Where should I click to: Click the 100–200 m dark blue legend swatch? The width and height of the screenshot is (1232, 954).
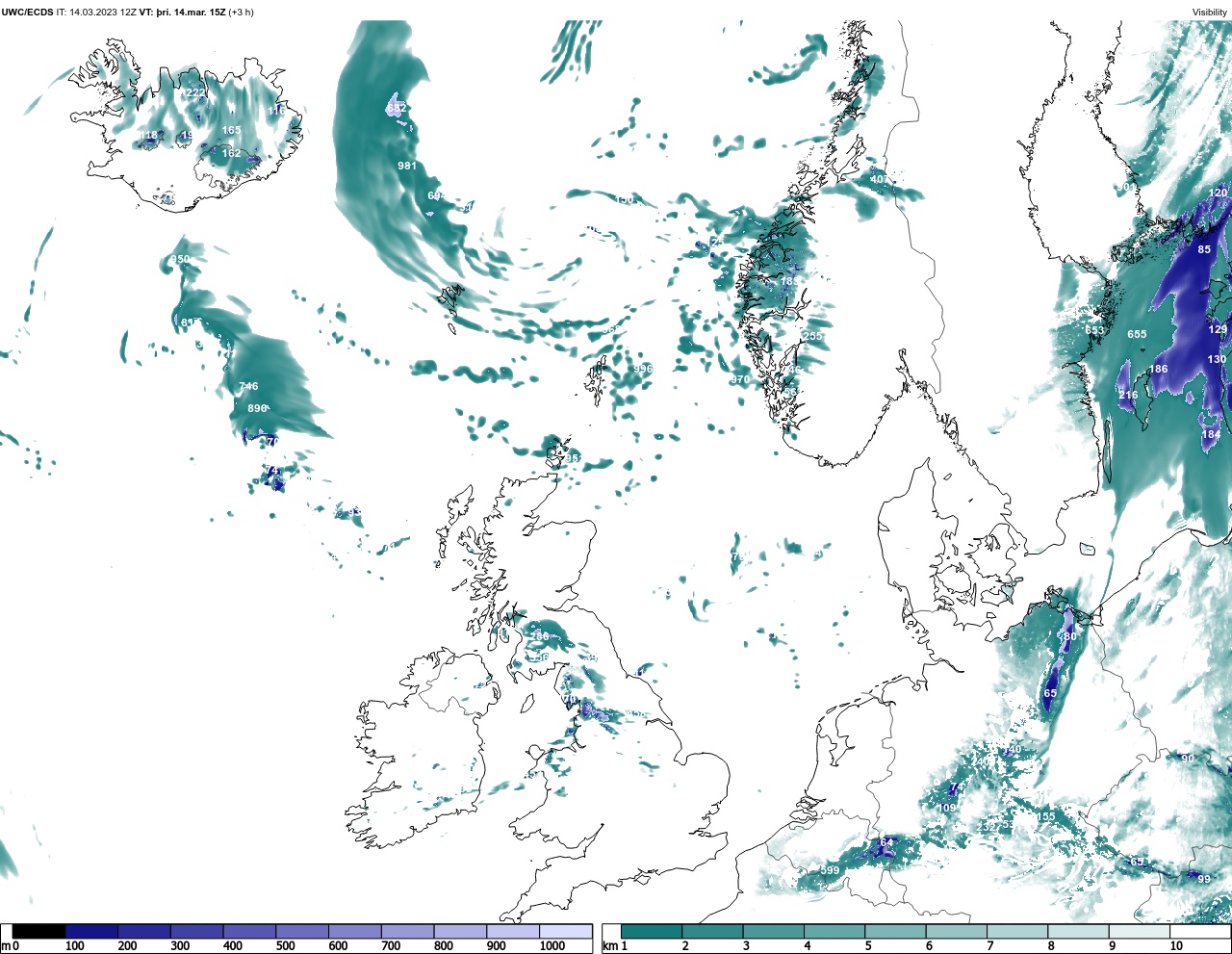click(x=91, y=932)
